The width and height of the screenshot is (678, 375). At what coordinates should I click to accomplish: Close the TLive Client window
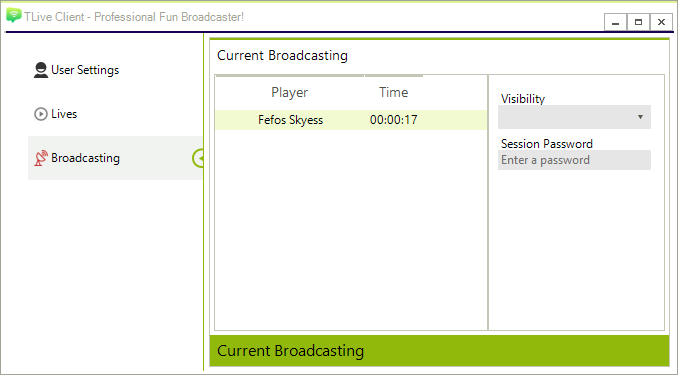[661, 22]
